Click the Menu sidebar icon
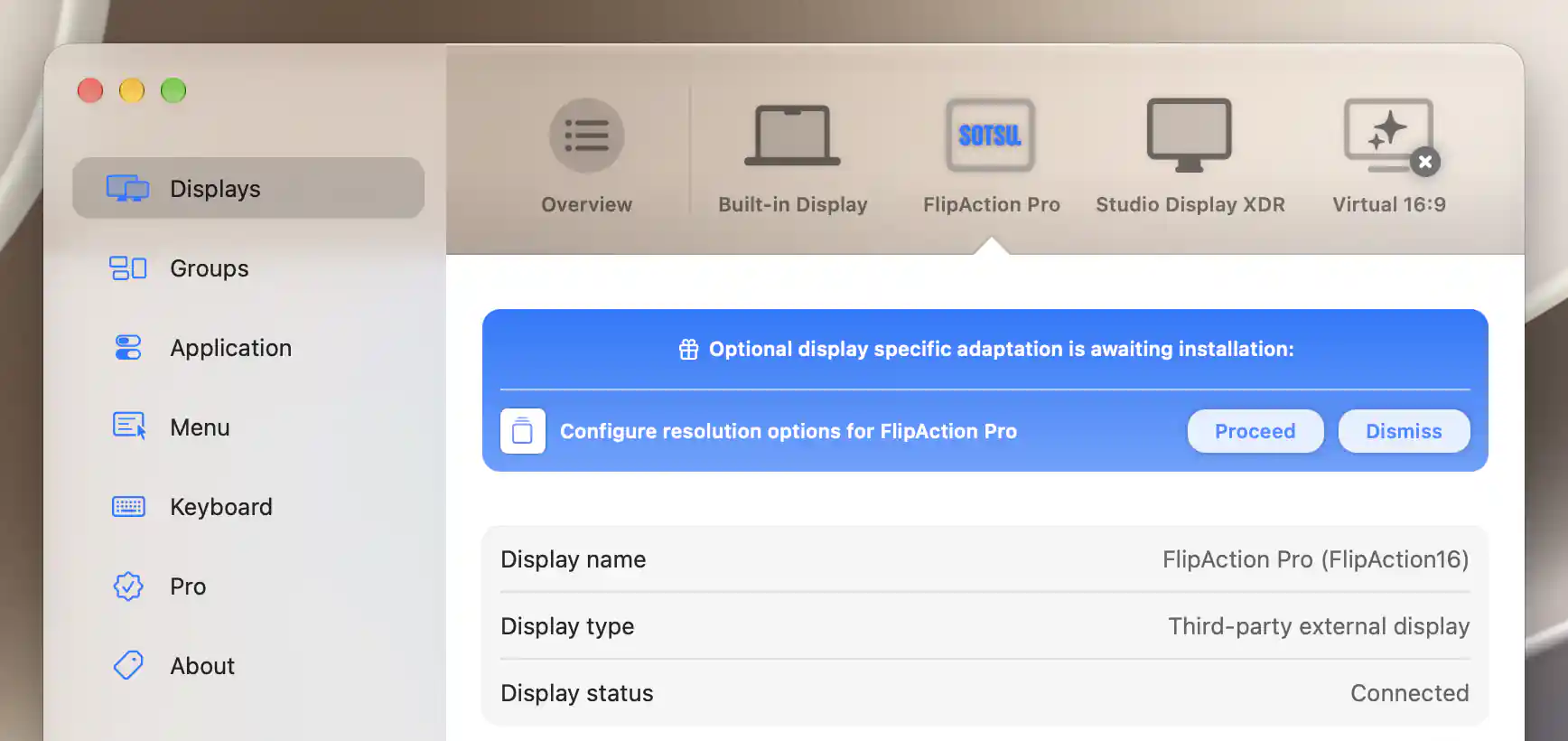Screen dimensions: 1568x741 coord(129,427)
